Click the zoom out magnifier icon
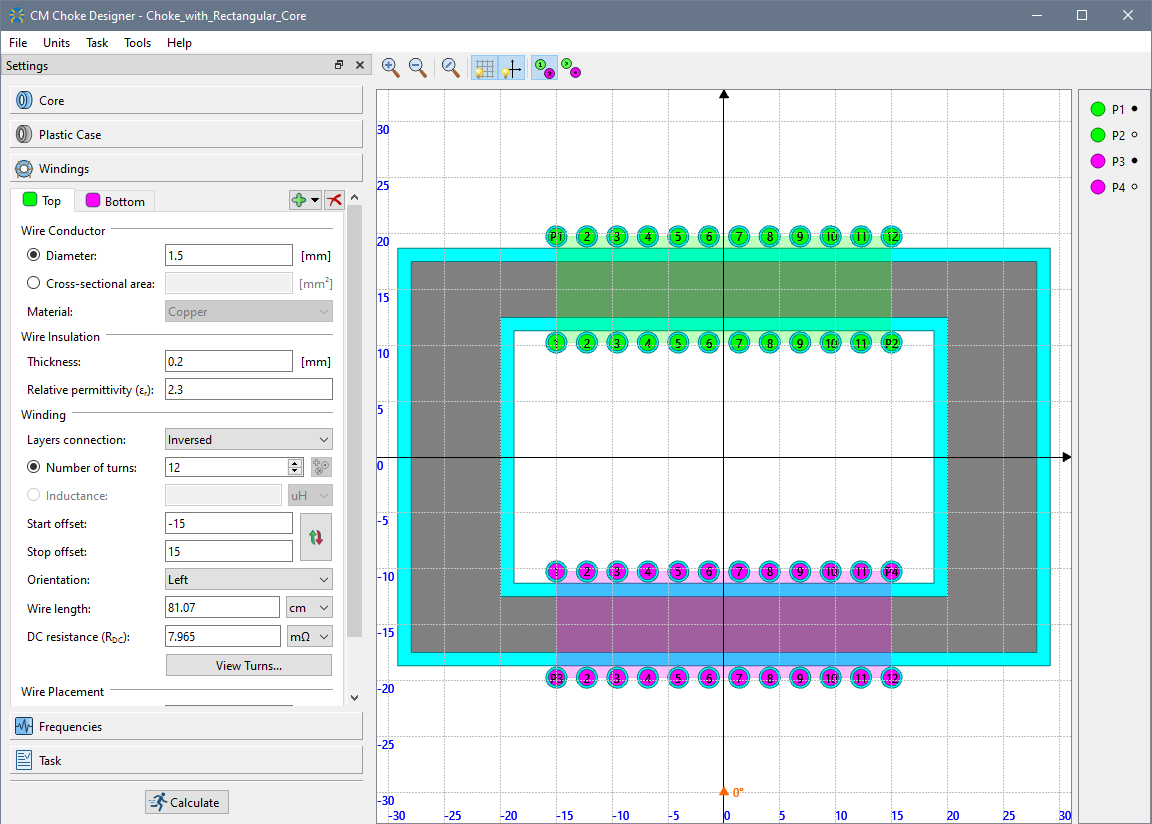The height and width of the screenshot is (824, 1152). pyautogui.click(x=418, y=68)
